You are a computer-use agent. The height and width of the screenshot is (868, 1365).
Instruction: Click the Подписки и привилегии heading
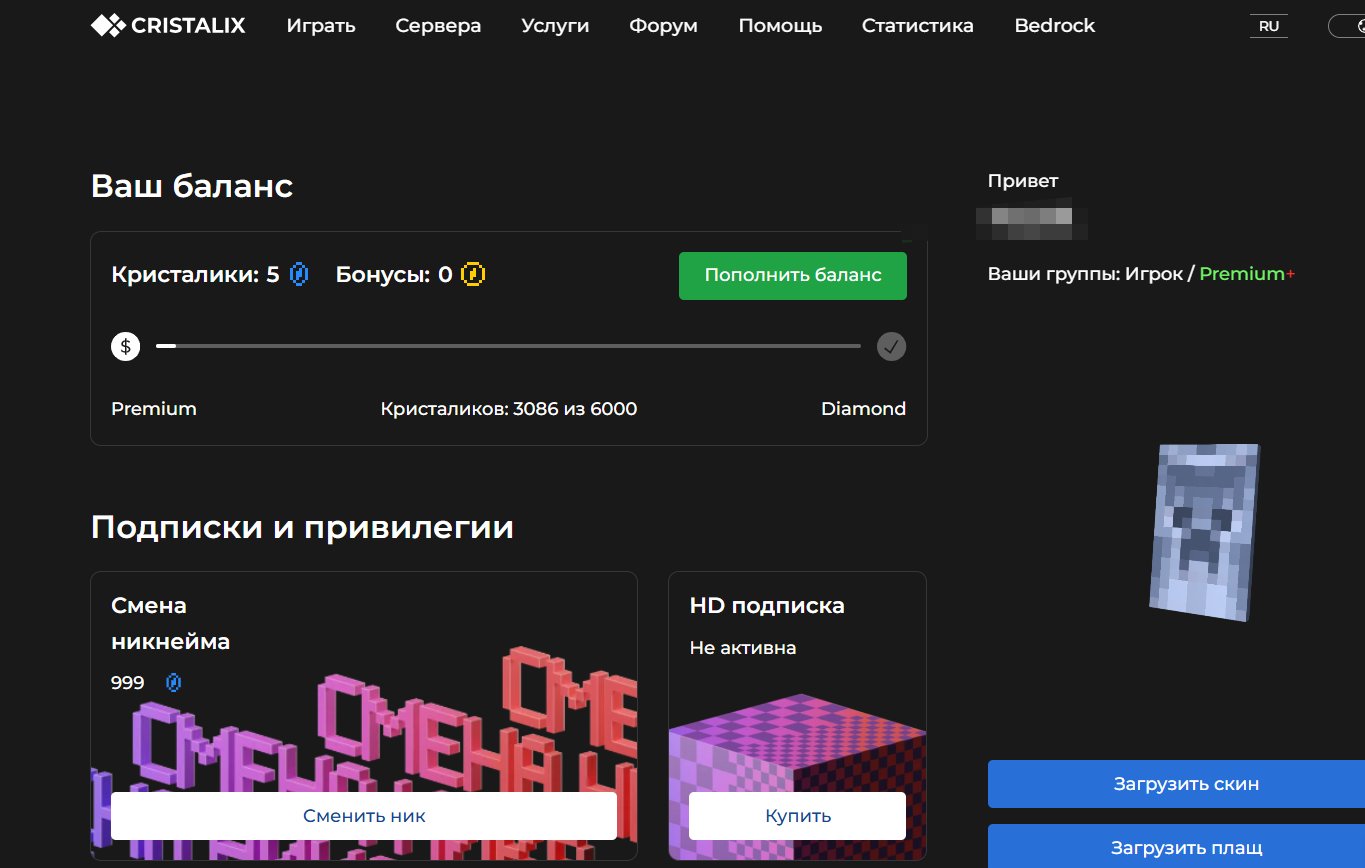pyautogui.click(x=302, y=527)
